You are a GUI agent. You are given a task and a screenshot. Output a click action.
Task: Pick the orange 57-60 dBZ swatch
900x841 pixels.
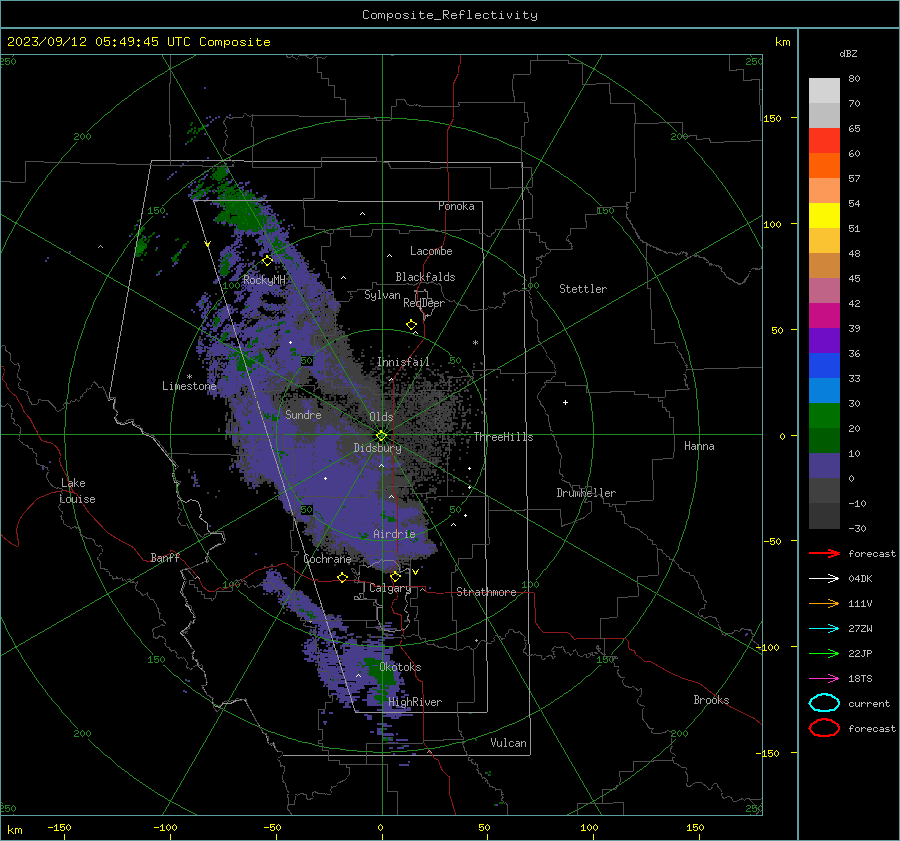point(824,165)
